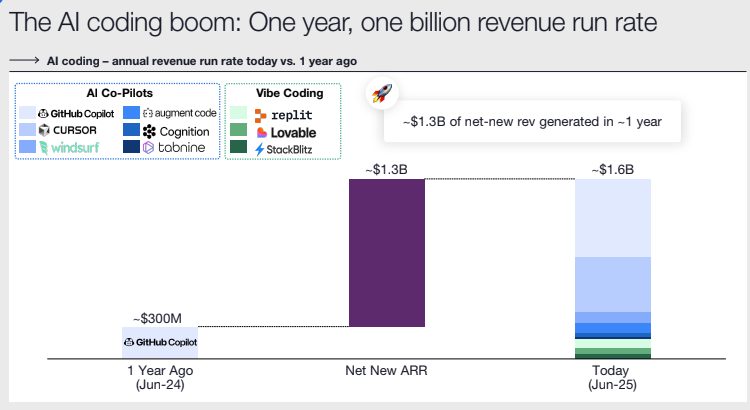Click the arrow before the chart subtitle
The image size is (750, 410).
click(24, 60)
